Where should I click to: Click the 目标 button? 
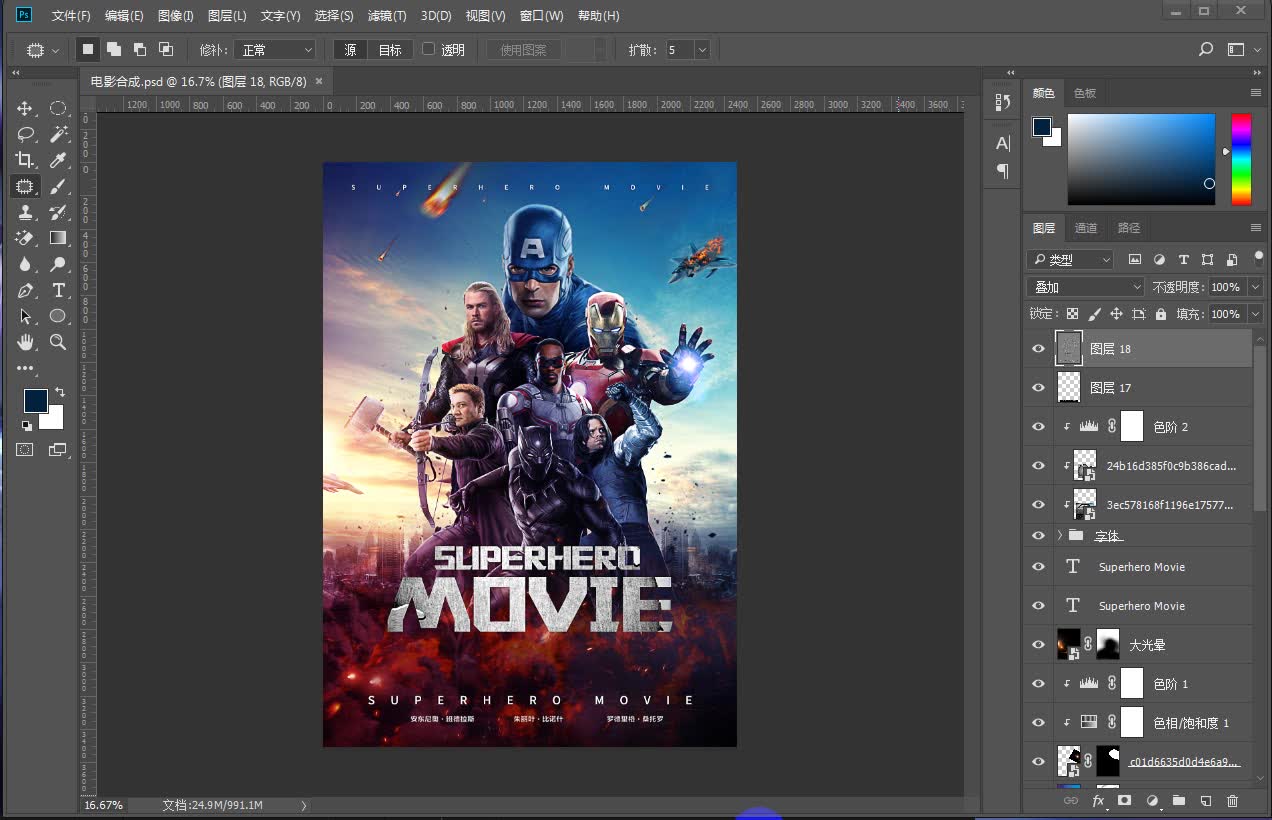(390, 50)
